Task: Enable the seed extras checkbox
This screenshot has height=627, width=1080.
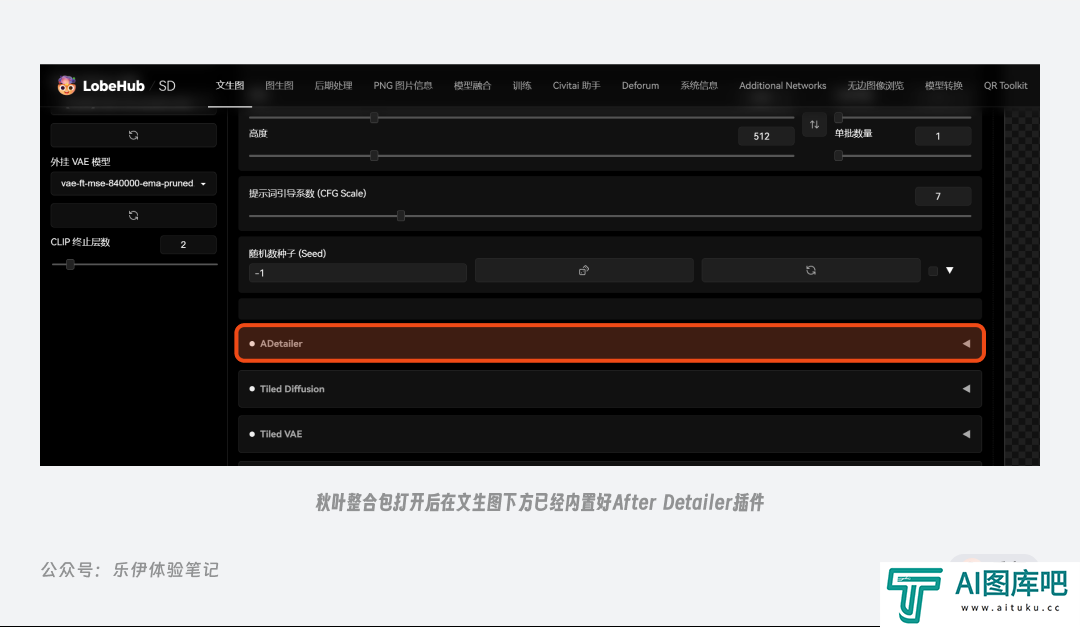Action: click(933, 271)
